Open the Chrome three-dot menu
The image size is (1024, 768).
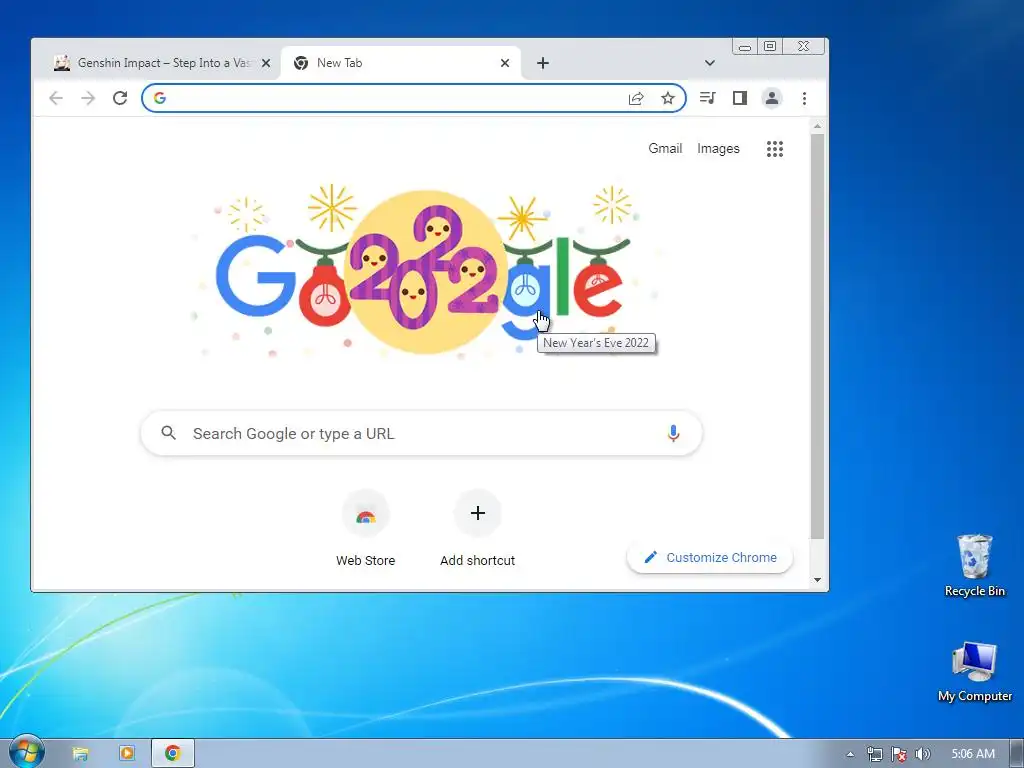804,98
